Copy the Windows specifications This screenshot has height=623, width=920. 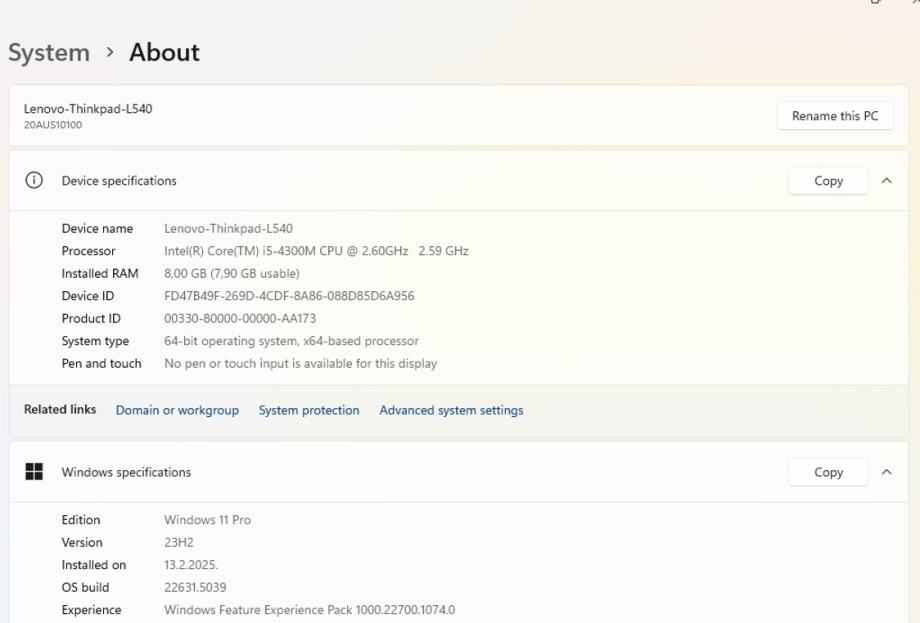pyautogui.click(x=828, y=472)
